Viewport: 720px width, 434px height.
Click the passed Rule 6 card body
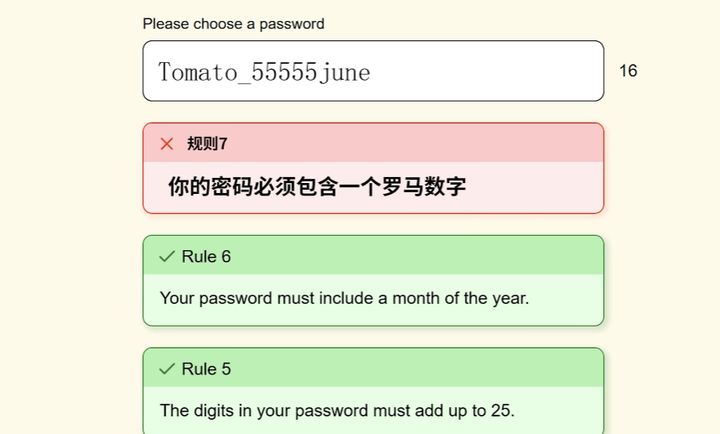point(373,299)
